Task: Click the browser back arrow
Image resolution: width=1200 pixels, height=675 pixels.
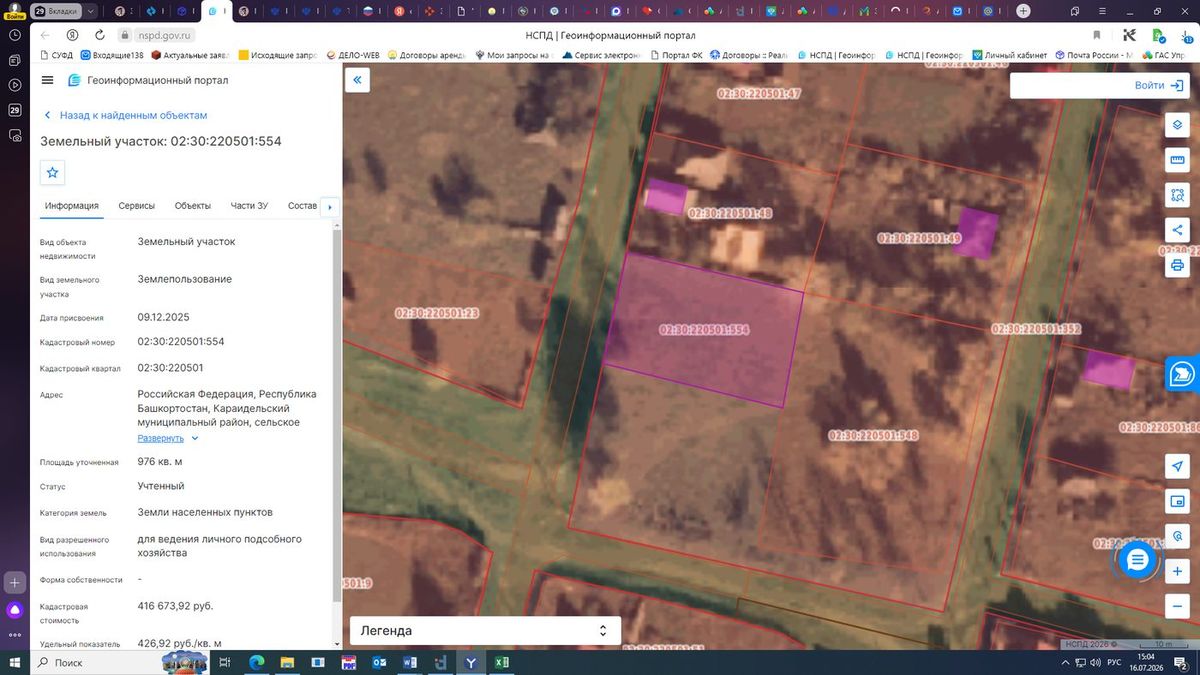Action: [46, 35]
